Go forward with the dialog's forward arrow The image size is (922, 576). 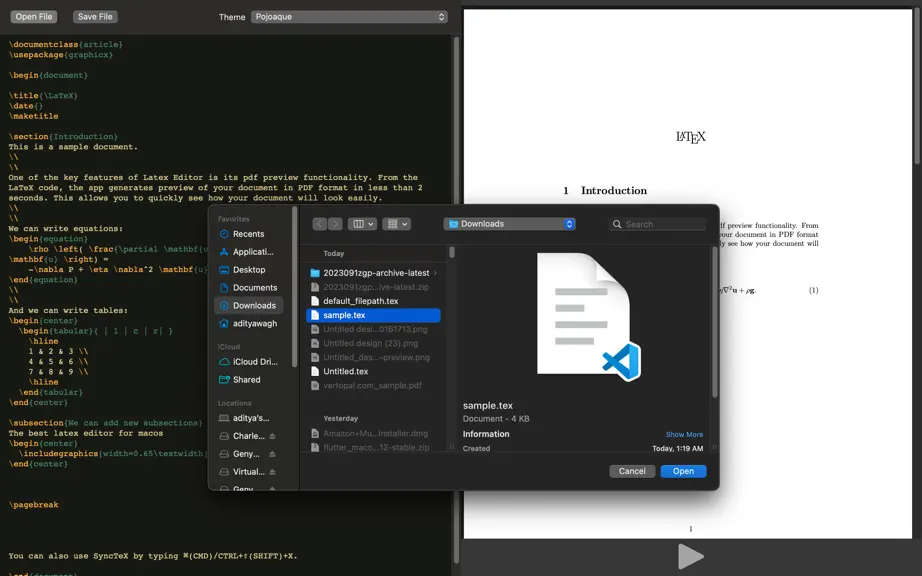coord(335,224)
